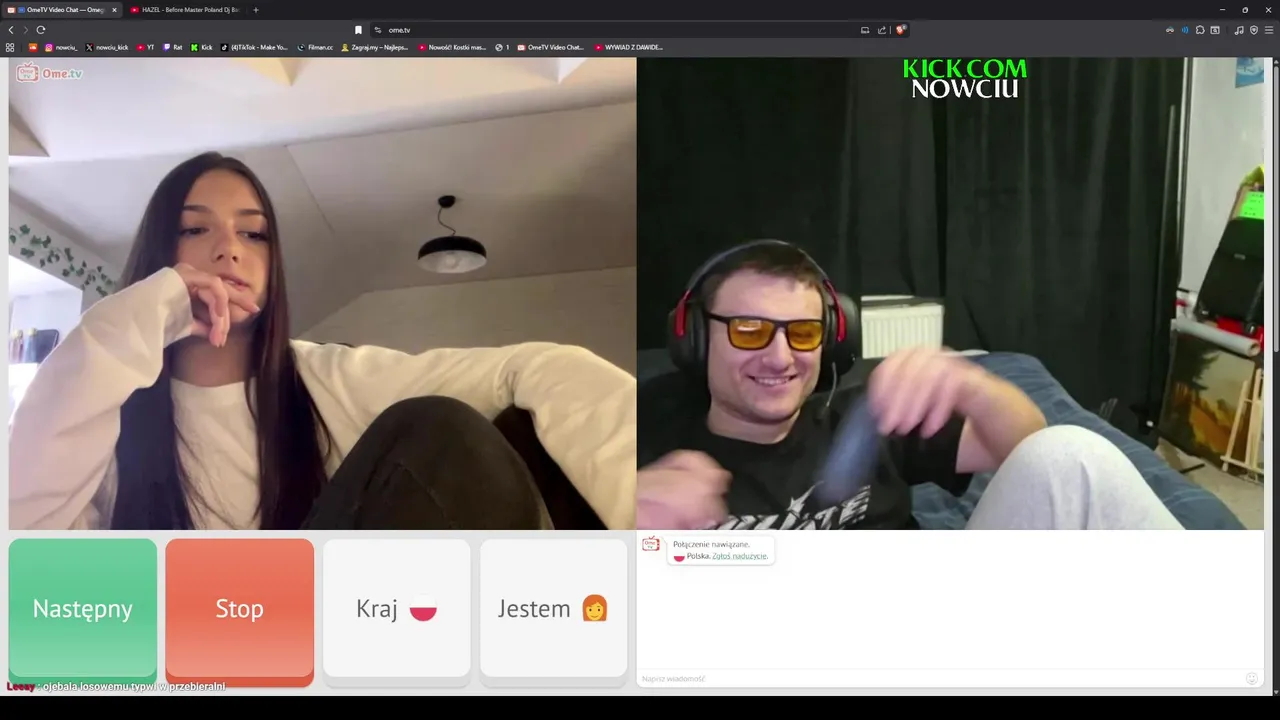1280x720 pixels.
Task: Open the Kick bookmark
Action: click(x=202, y=47)
